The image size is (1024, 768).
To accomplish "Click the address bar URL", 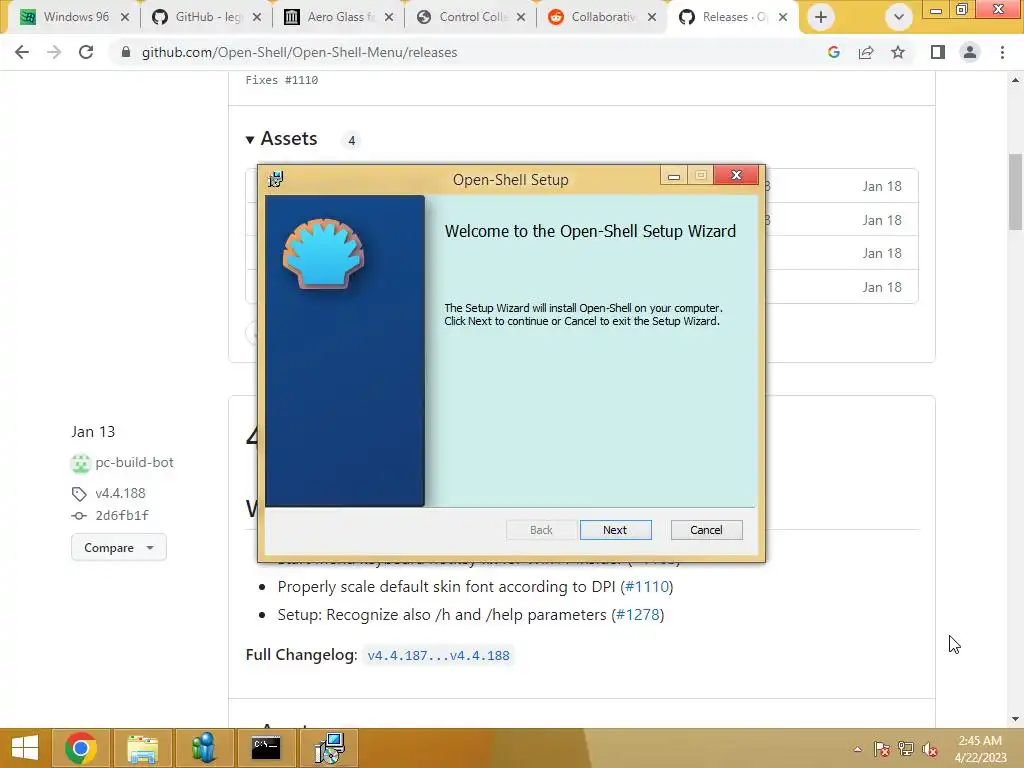I will click(x=299, y=52).
